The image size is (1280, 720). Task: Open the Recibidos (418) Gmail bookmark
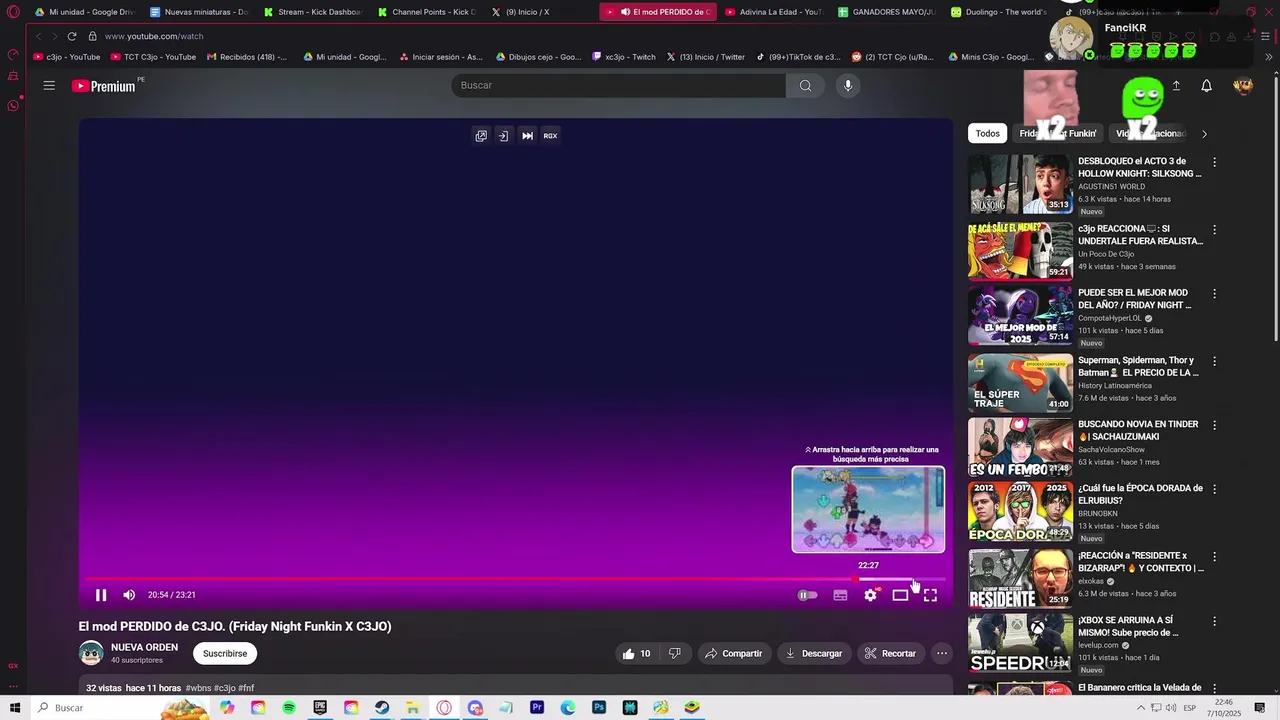click(x=247, y=57)
